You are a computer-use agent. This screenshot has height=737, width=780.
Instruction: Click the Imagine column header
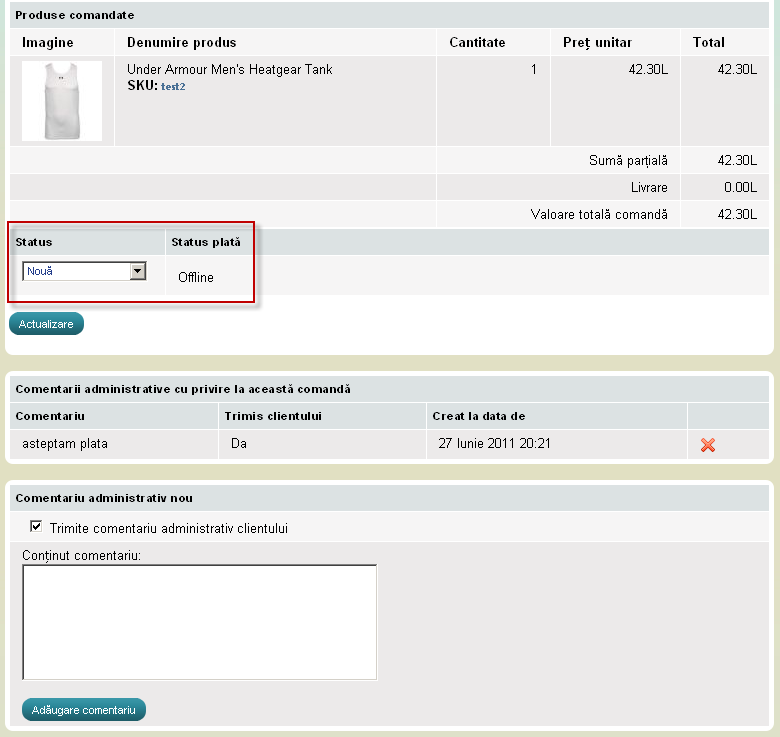pyautogui.click(x=48, y=43)
